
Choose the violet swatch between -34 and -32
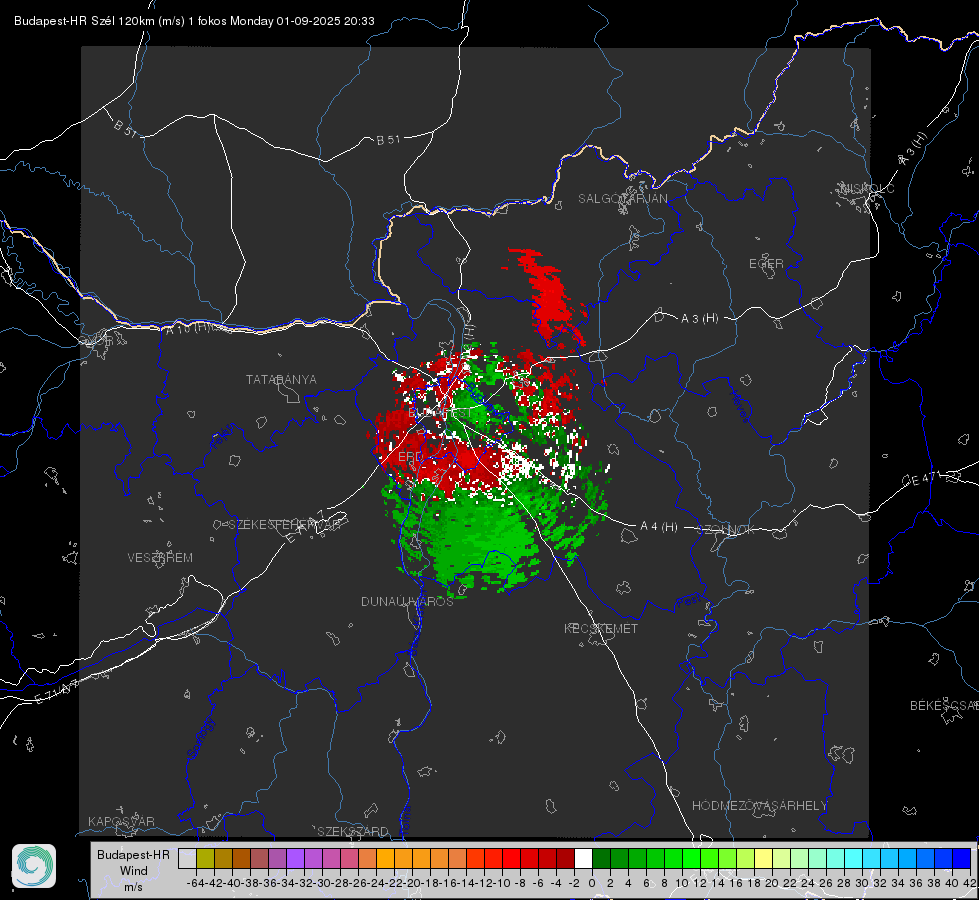coord(295,858)
